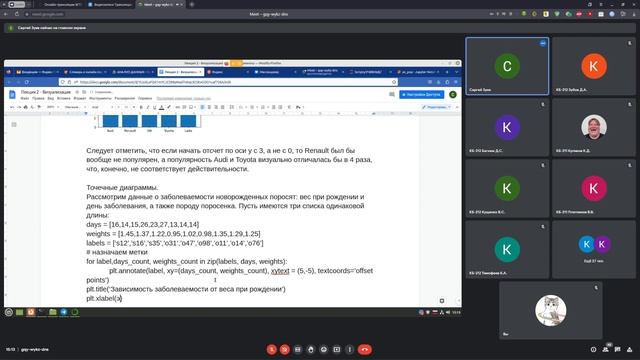Open the editing mode dropdown Редактирование
The image size is (640, 360).
(x=436, y=107)
